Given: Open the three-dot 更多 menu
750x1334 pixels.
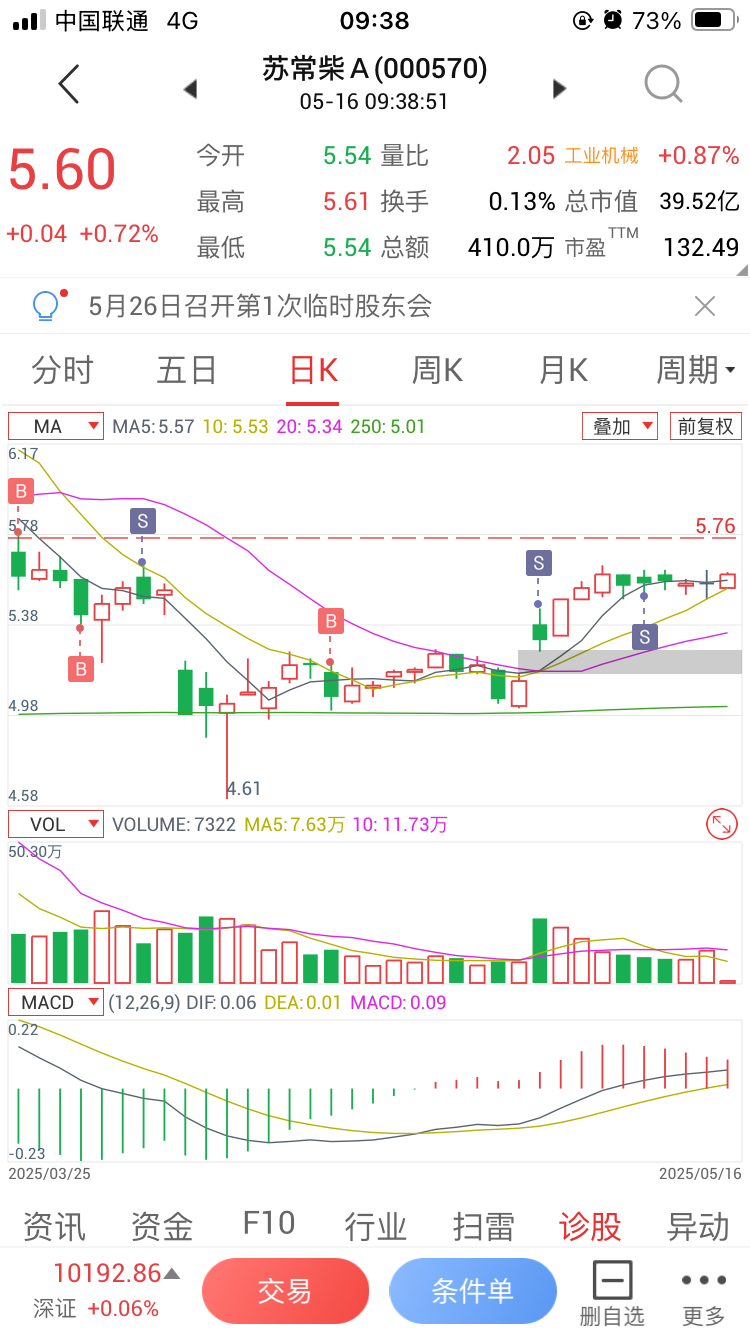Looking at the screenshot, I should pos(704,1293).
